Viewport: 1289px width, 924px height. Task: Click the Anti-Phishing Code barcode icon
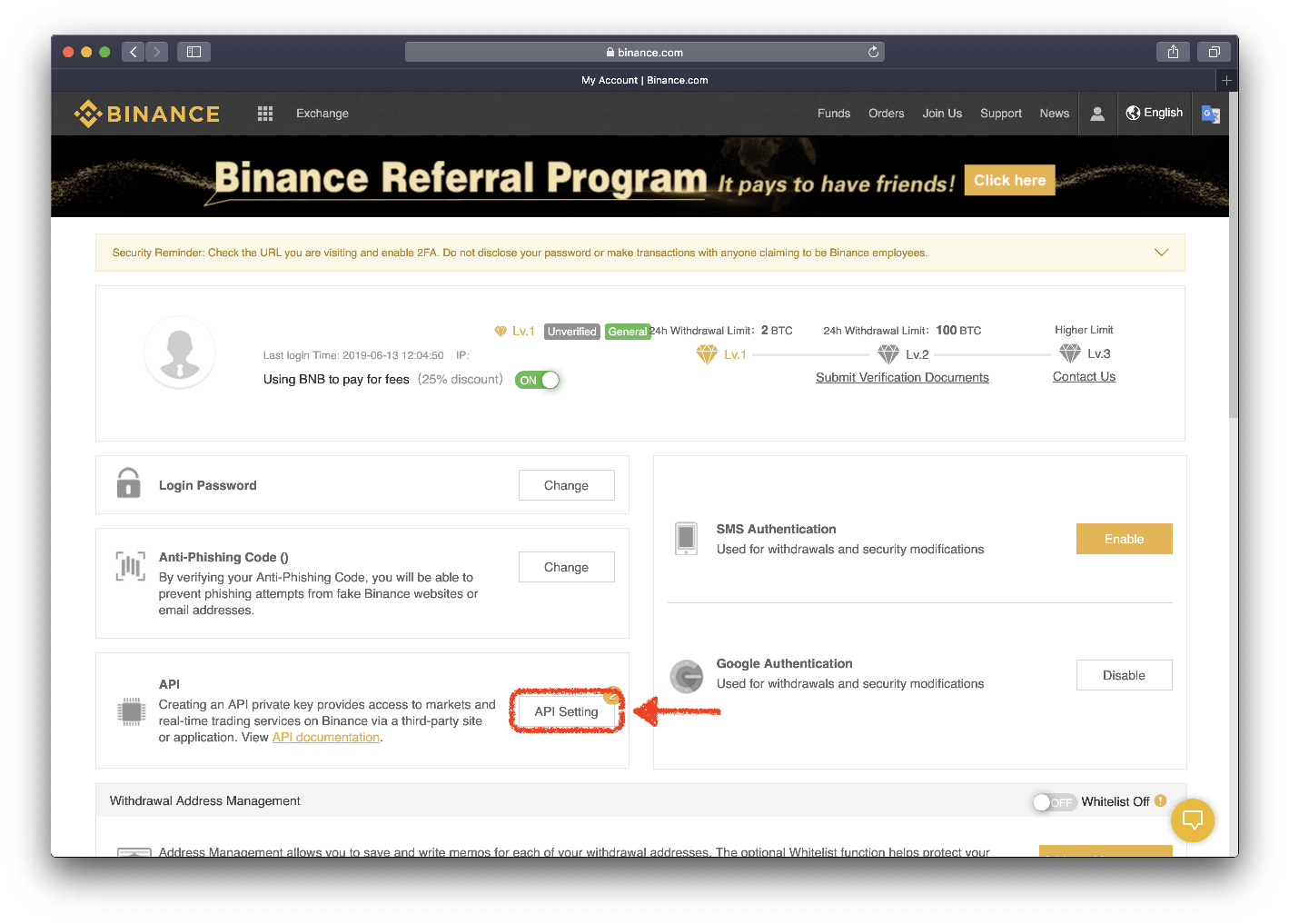tap(130, 566)
